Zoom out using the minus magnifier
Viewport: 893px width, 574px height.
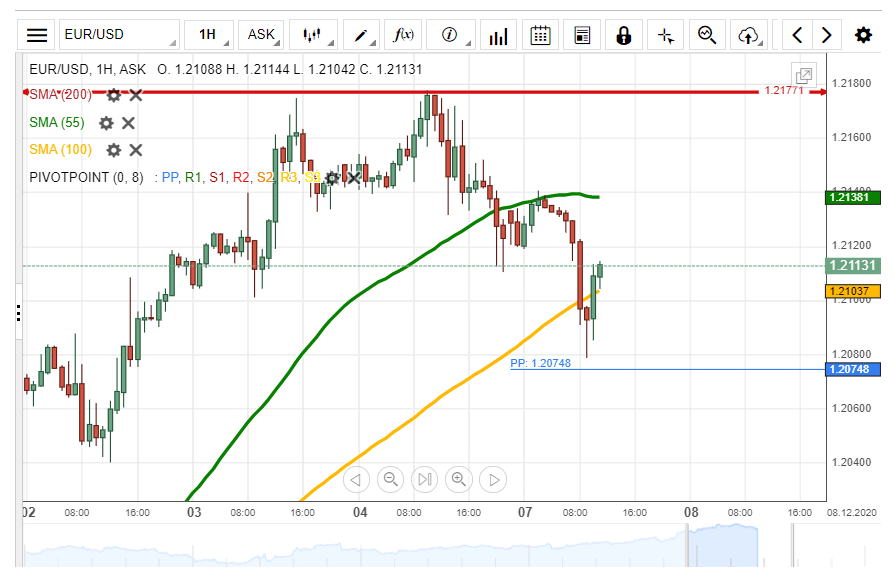pos(391,479)
